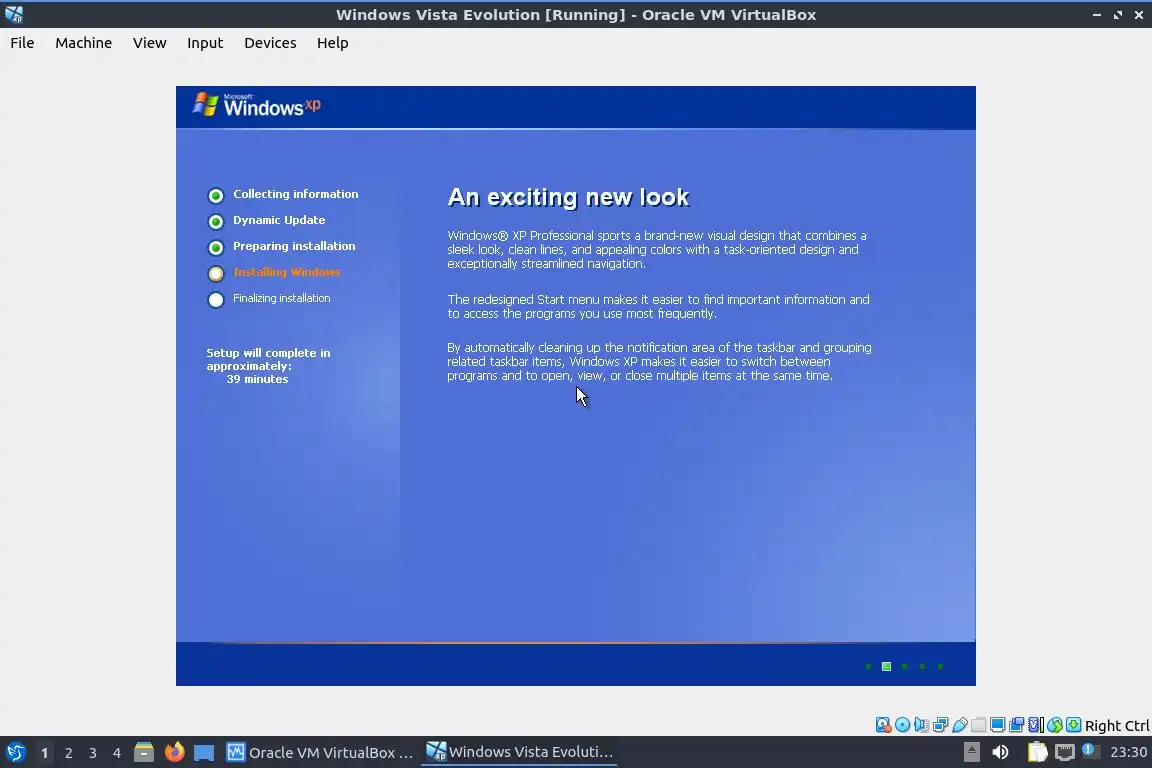Viewport: 1152px width, 768px height.
Task: Open the Devices menu
Action: point(270,43)
